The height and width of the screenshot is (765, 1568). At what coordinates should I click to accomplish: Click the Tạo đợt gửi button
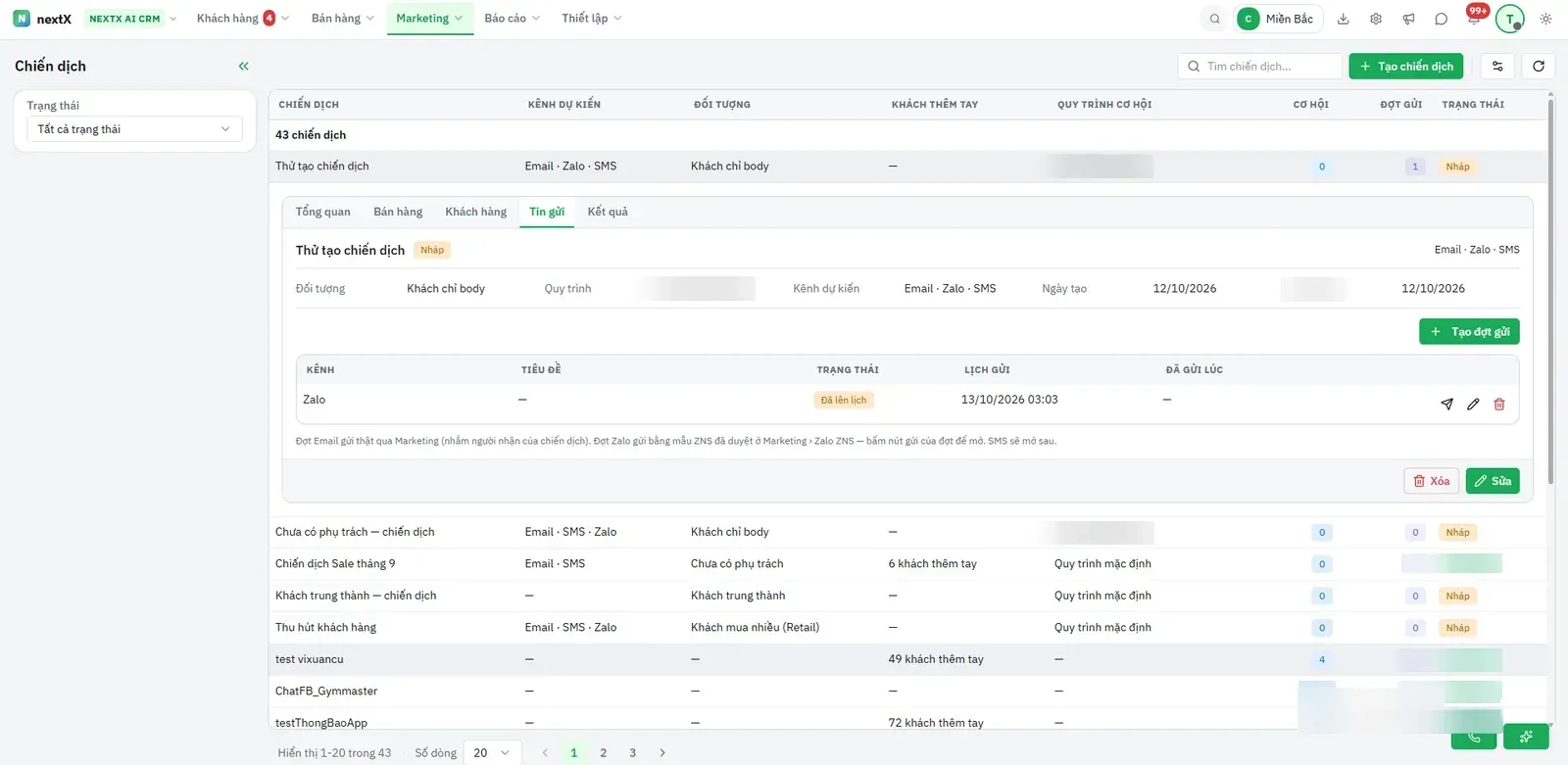(x=1469, y=331)
